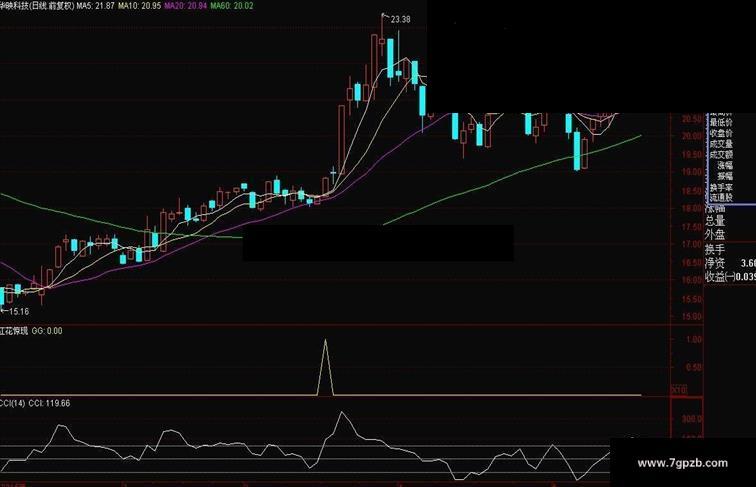Click the GG: 0.00 indicator value

(x=47, y=331)
